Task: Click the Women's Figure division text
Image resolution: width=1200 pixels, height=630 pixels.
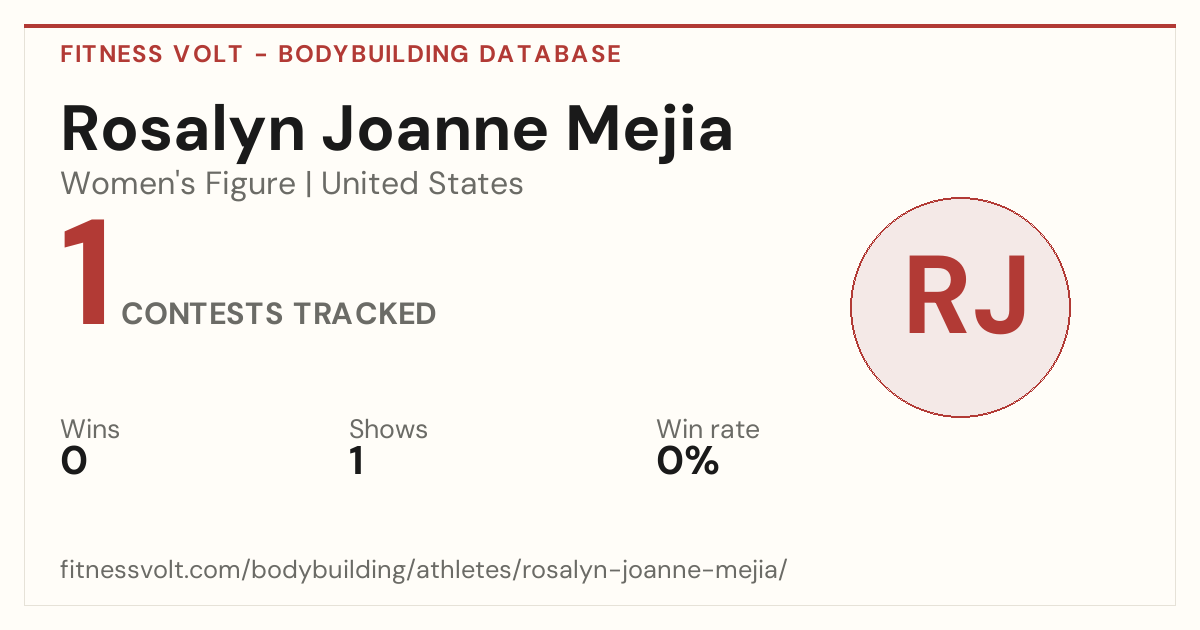Action: click(x=178, y=184)
